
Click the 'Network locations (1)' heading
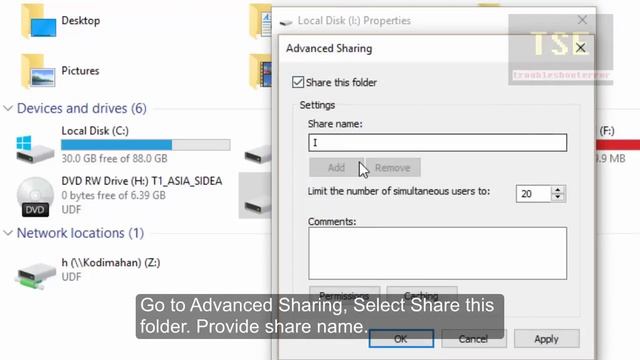[80, 233]
